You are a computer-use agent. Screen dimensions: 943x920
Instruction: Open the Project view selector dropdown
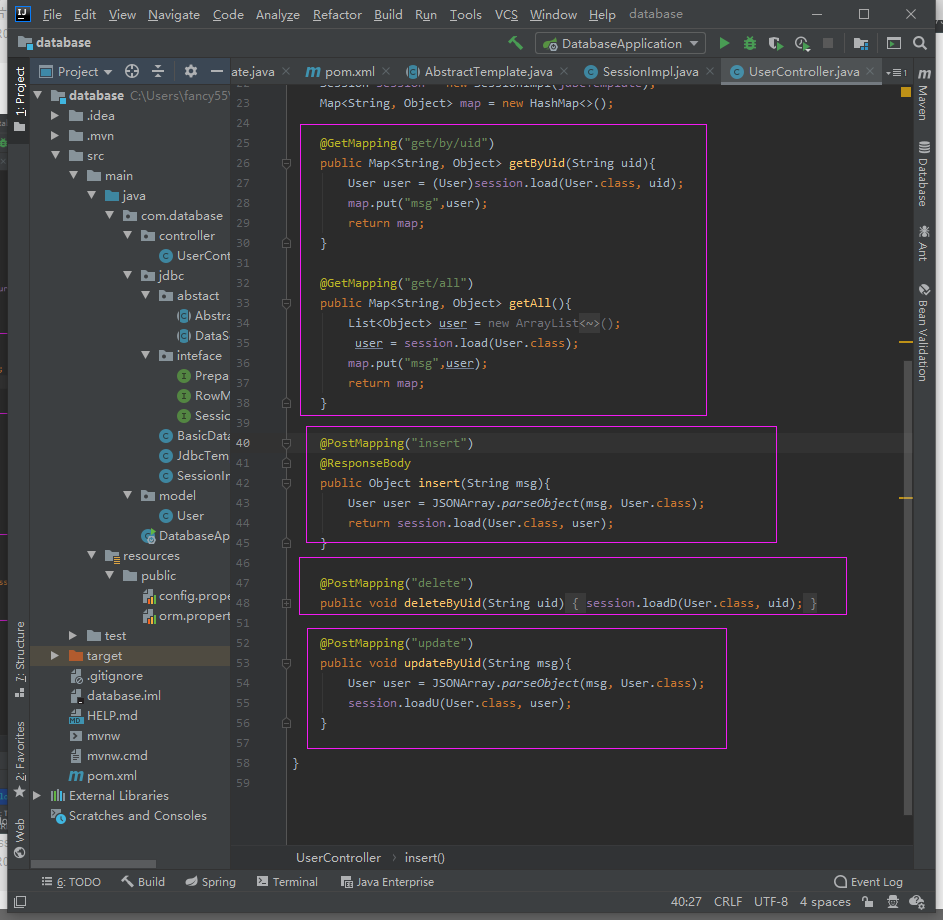[76, 72]
